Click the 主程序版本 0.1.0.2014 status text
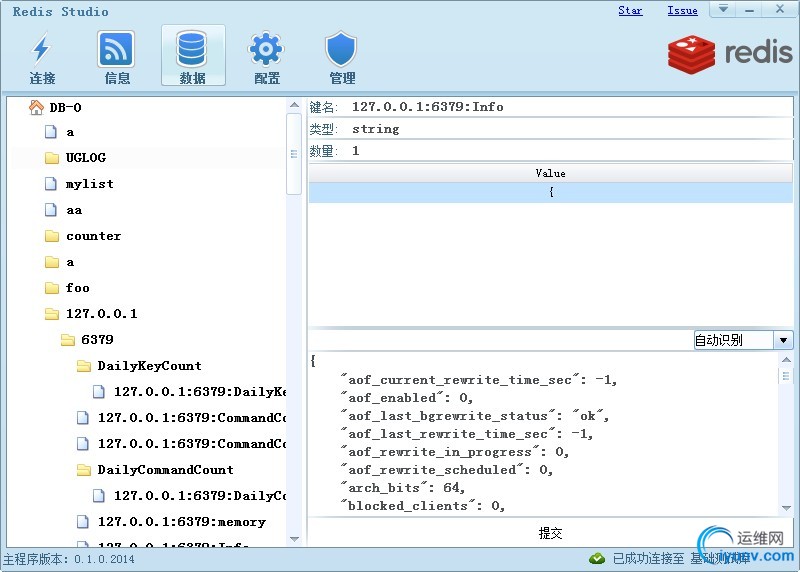This screenshot has height=572, width=800. [x=69, y=559]
